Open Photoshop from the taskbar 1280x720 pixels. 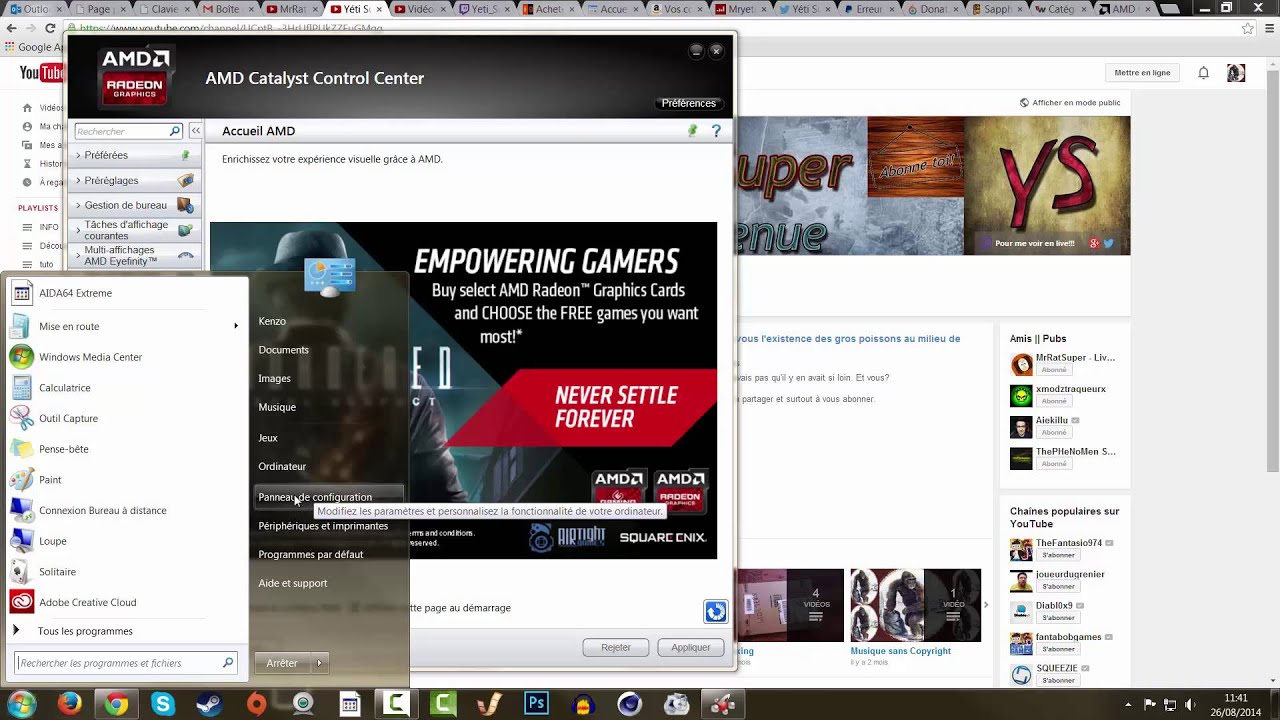pos(536,704)
